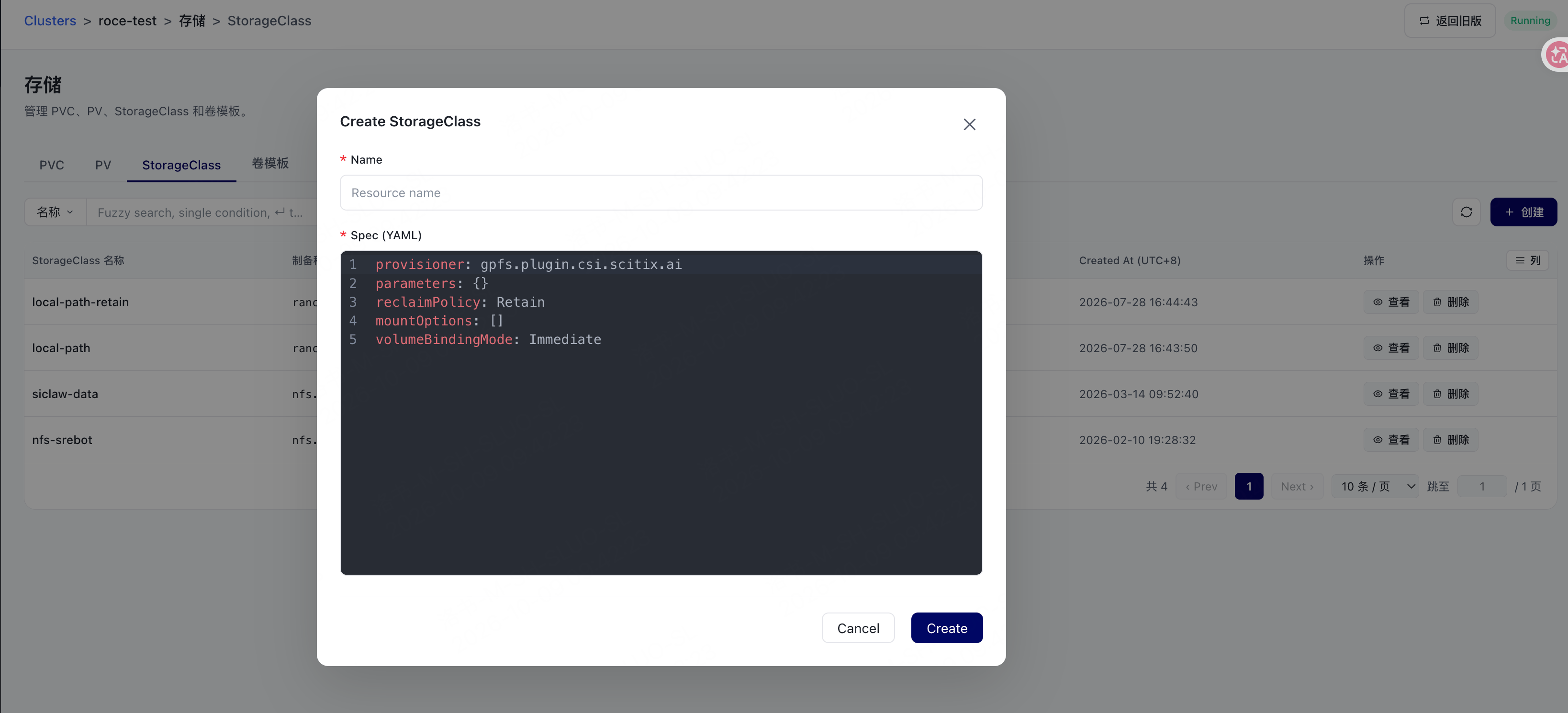Click 2026-03-14 09:52:40 timestamp cell
This screenshot has width=1568, height=713.
[1138, 394]
